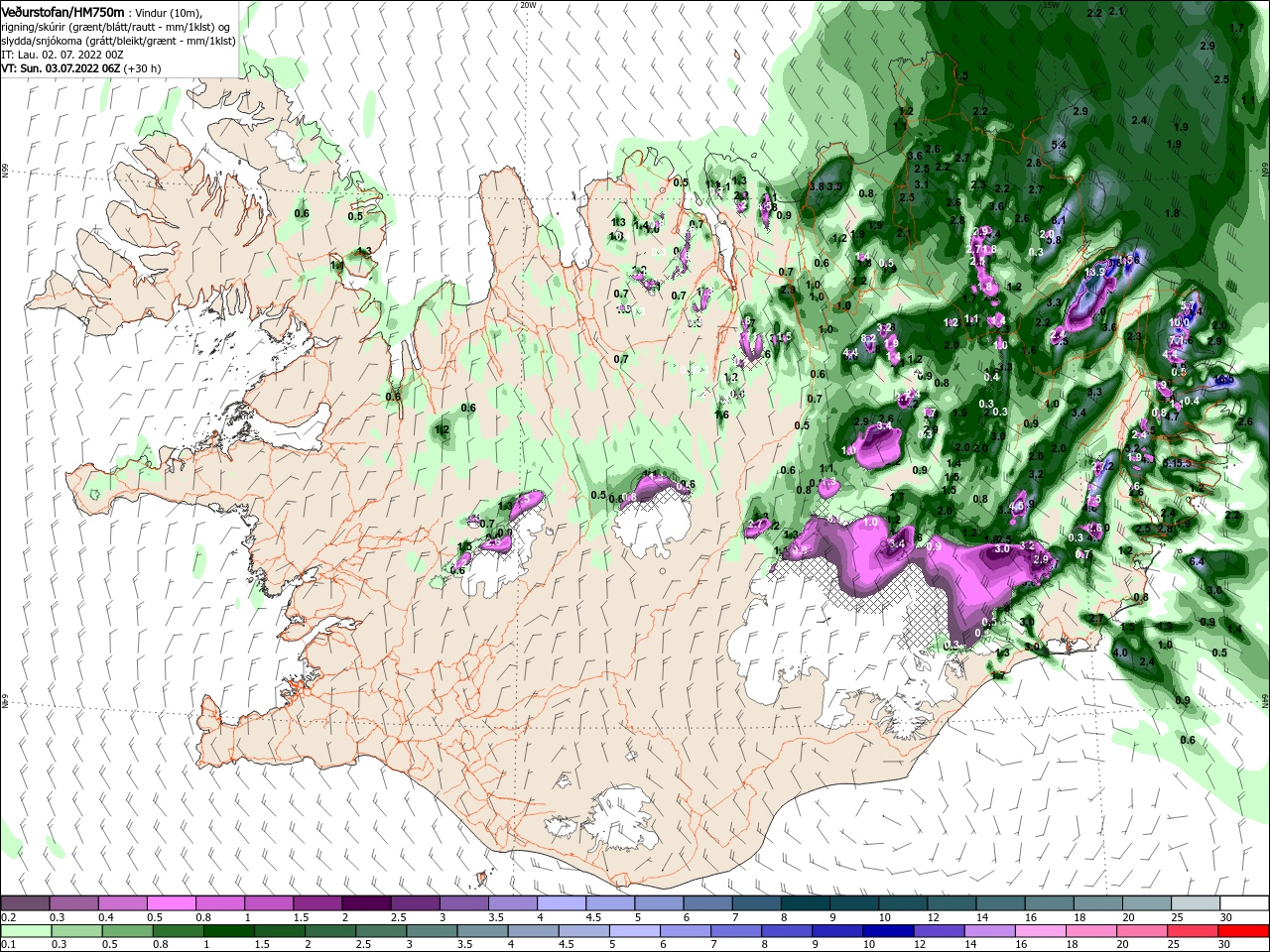The image size is (1270, 952).
Task: Pick the green 0.8 rain legend swatch
Action: click(179, 930)
